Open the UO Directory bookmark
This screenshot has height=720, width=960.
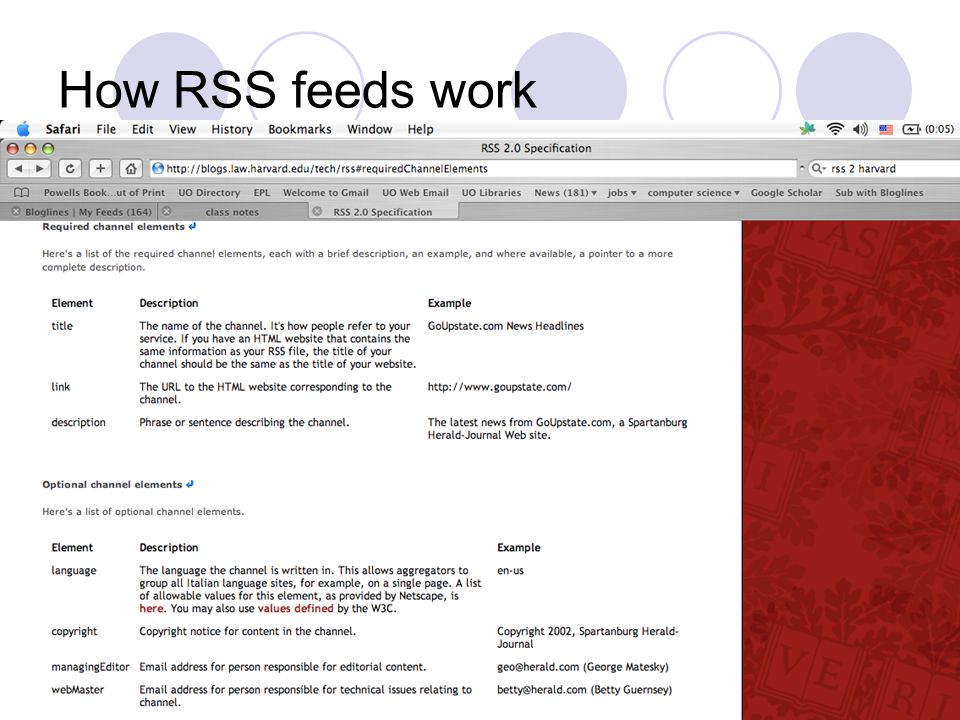click(209, 193)
